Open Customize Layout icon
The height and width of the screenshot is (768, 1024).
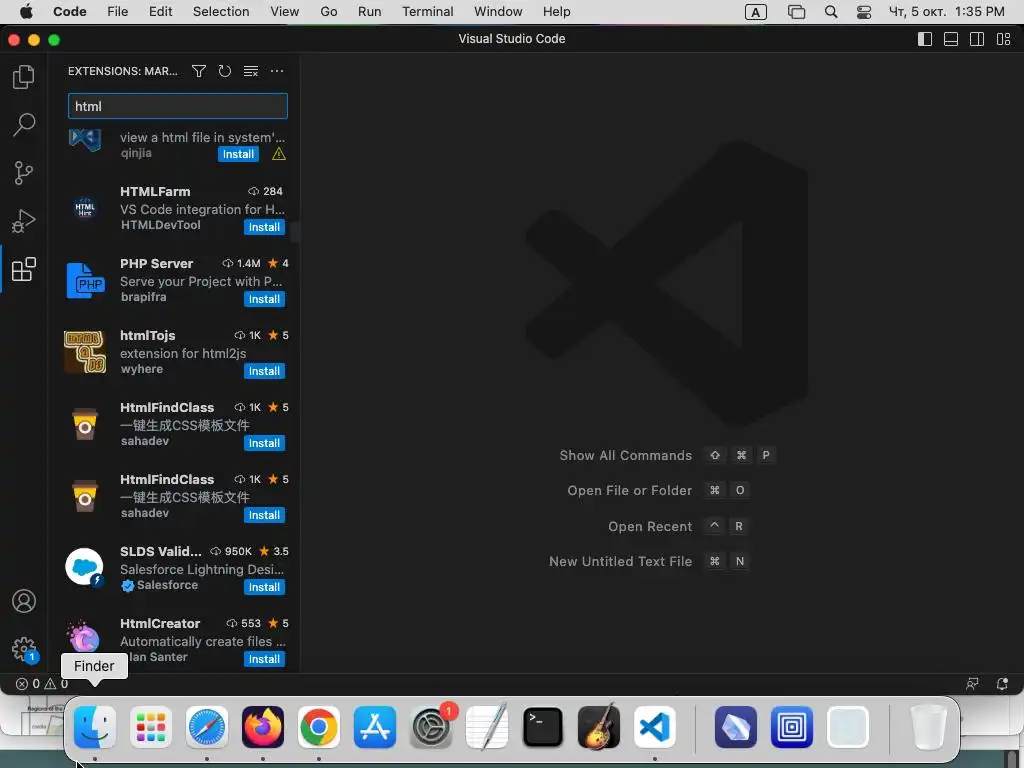tap(1003, 39)
